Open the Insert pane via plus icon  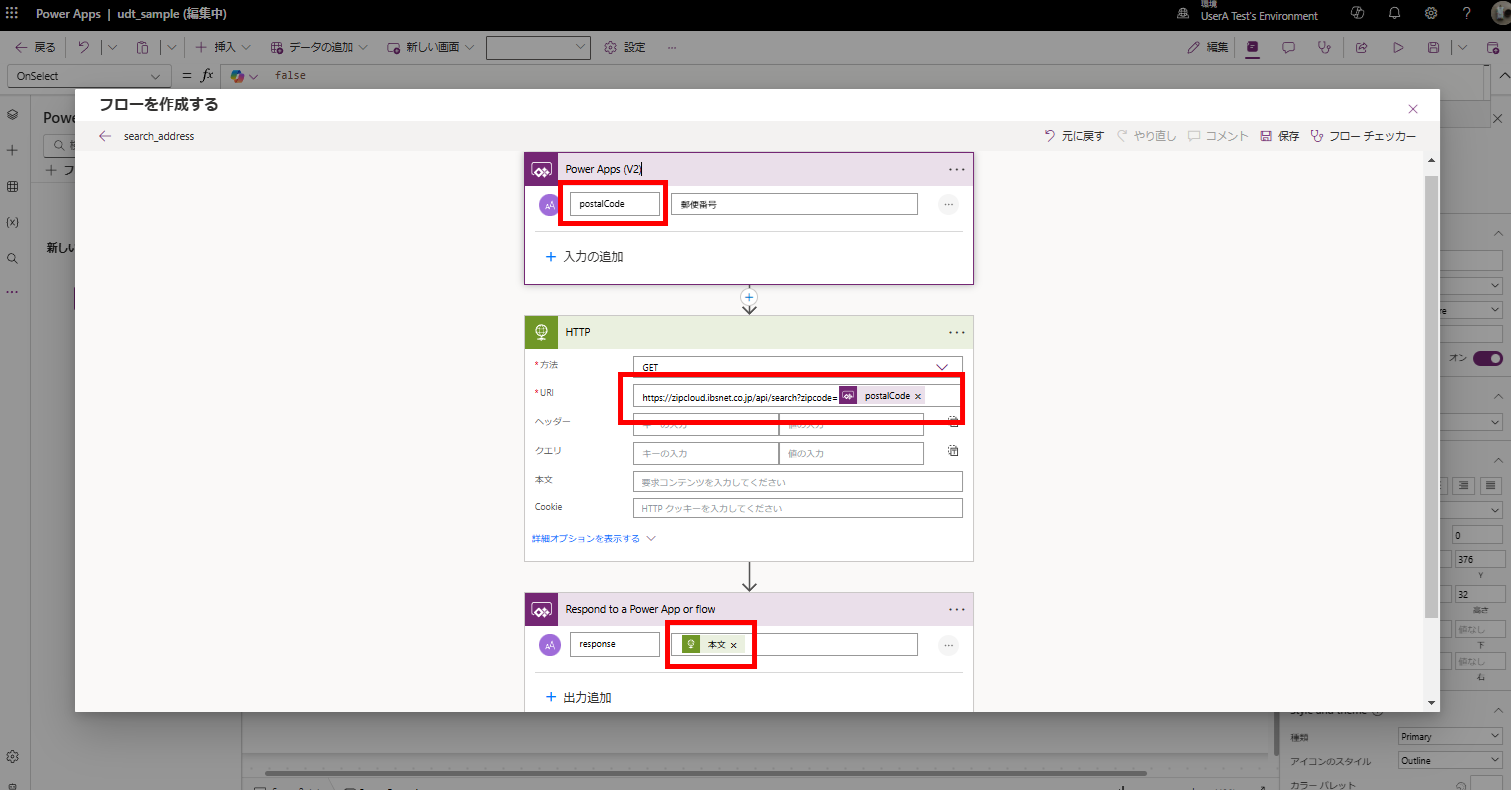click(13, 150)
